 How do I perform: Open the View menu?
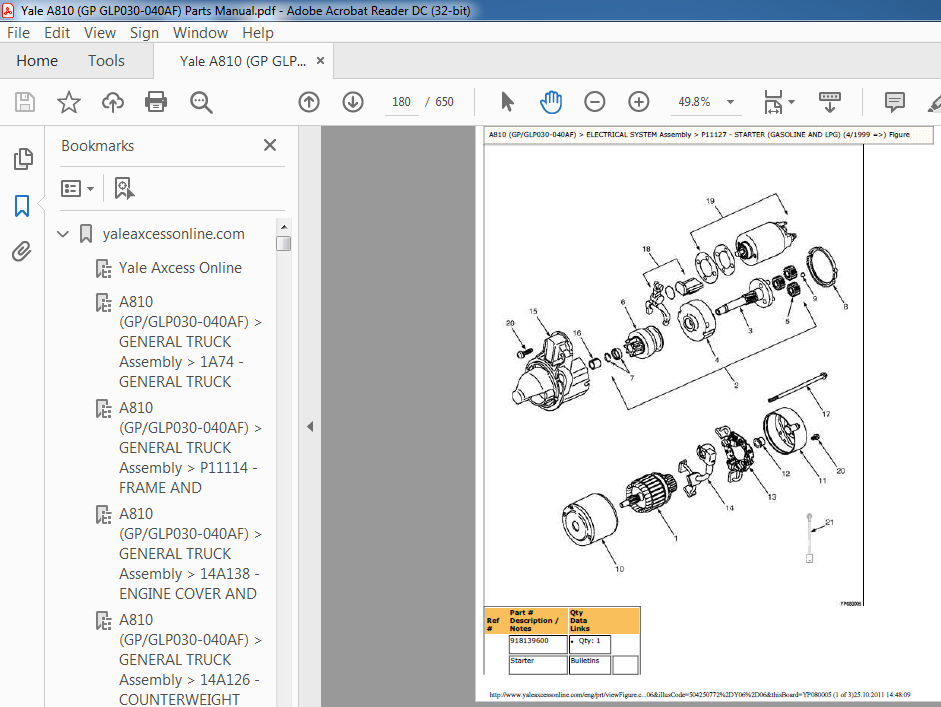(x=100, y=33)
